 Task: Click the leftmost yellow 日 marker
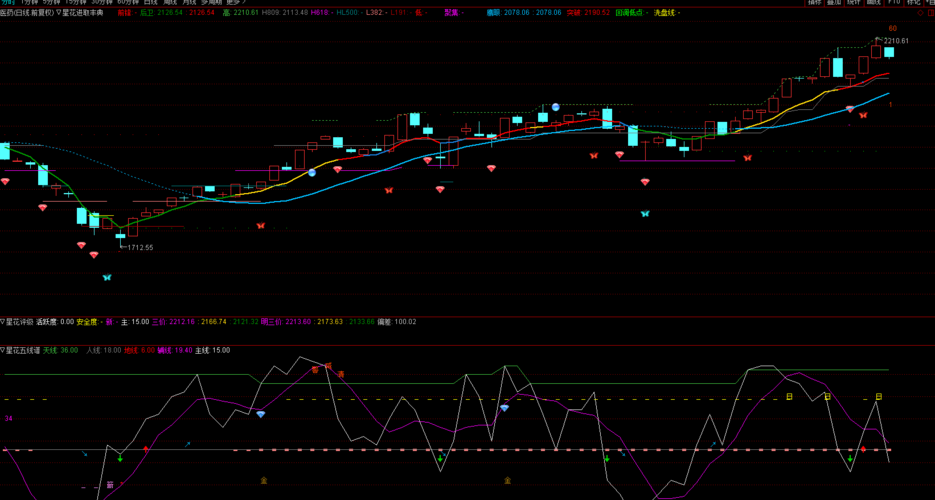tap(789, 396)
